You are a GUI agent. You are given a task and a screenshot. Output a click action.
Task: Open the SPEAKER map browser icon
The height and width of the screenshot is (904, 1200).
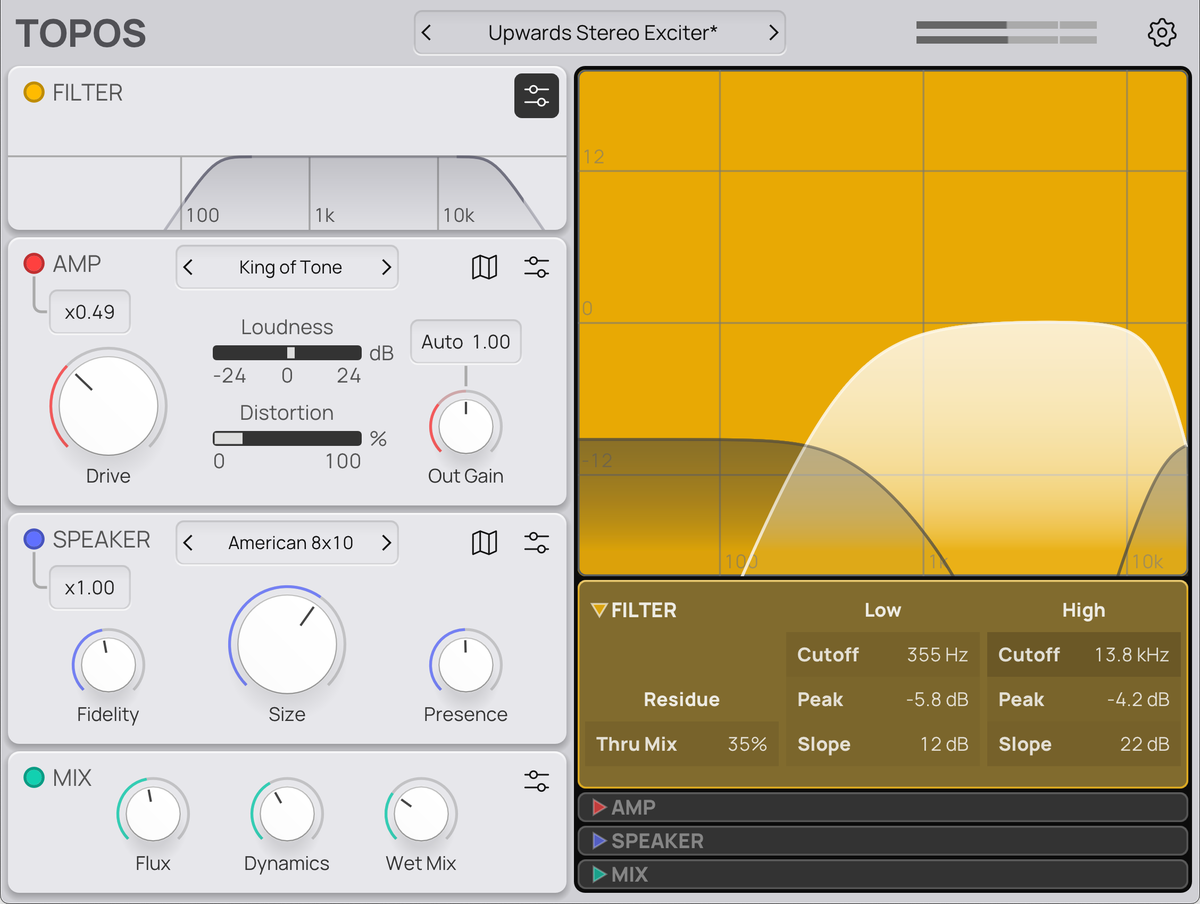pos(485,543)
